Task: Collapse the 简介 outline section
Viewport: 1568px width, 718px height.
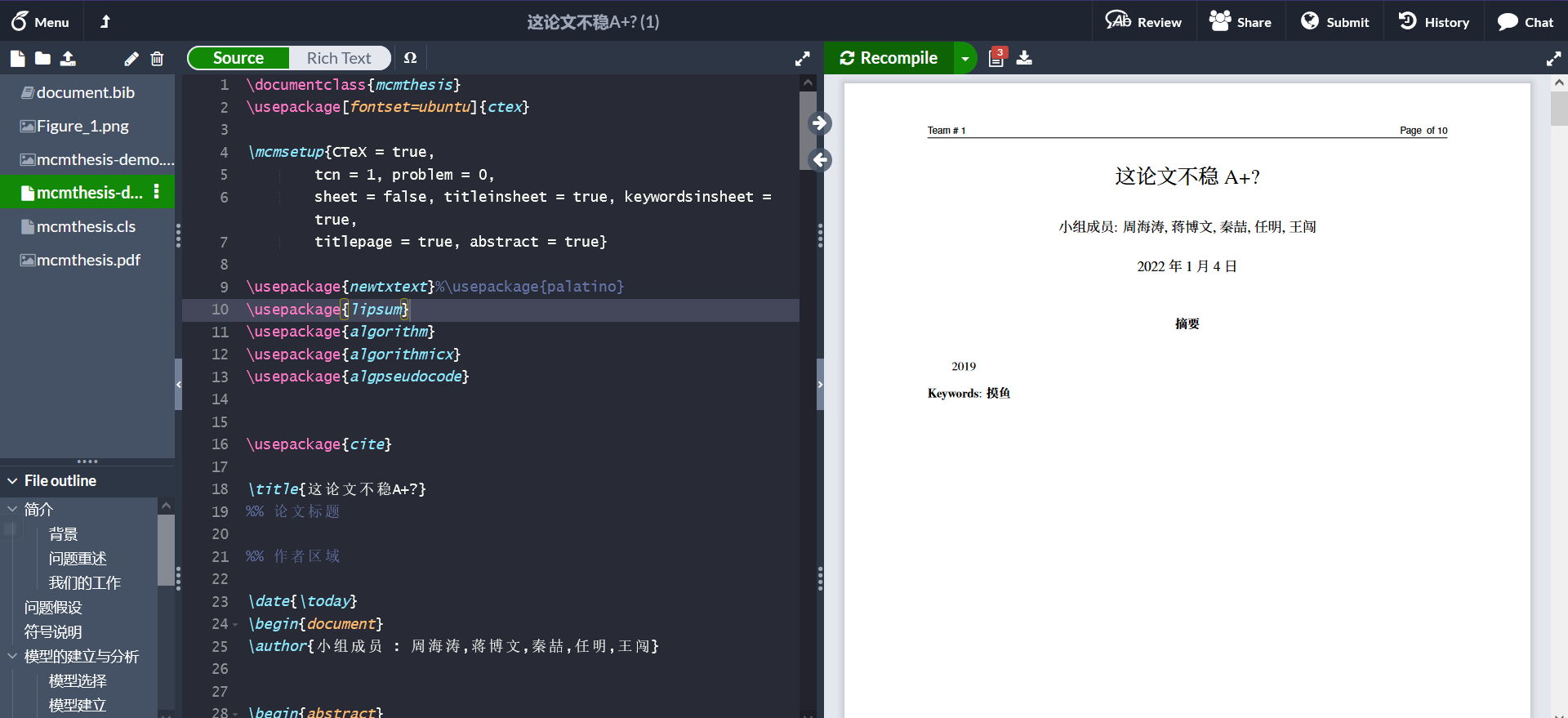Action: tap(12, 509)
